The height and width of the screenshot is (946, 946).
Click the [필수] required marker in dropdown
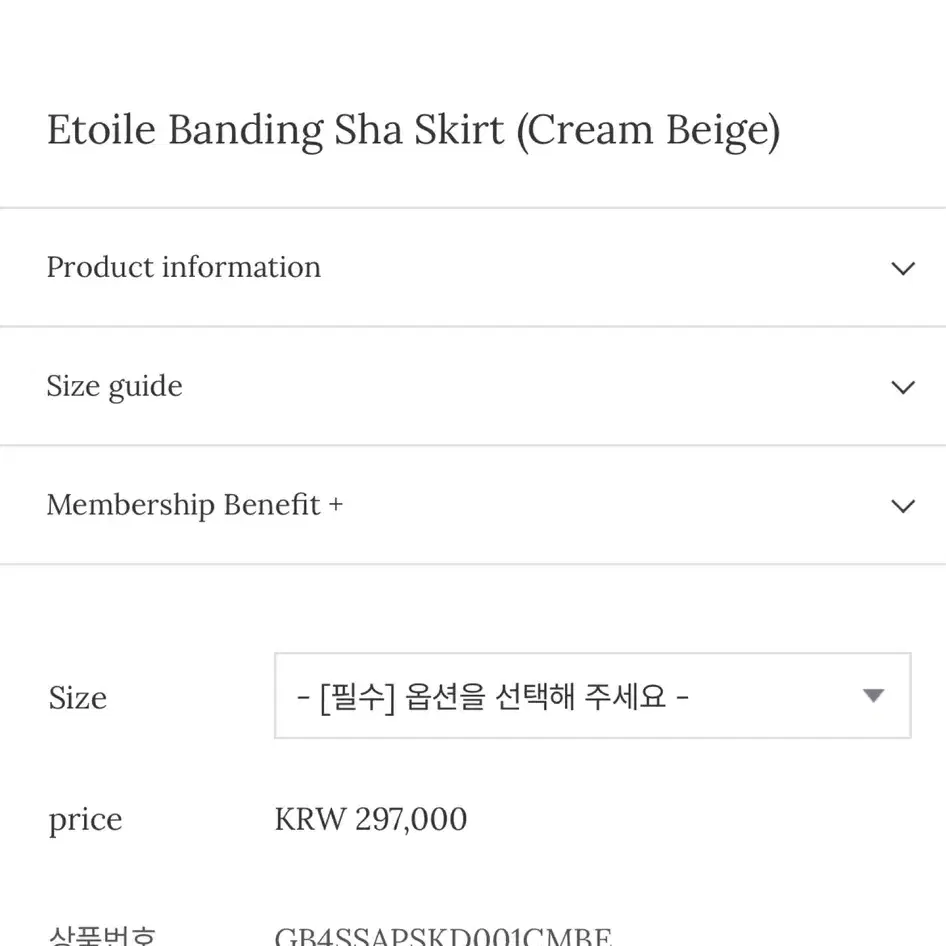357,697
